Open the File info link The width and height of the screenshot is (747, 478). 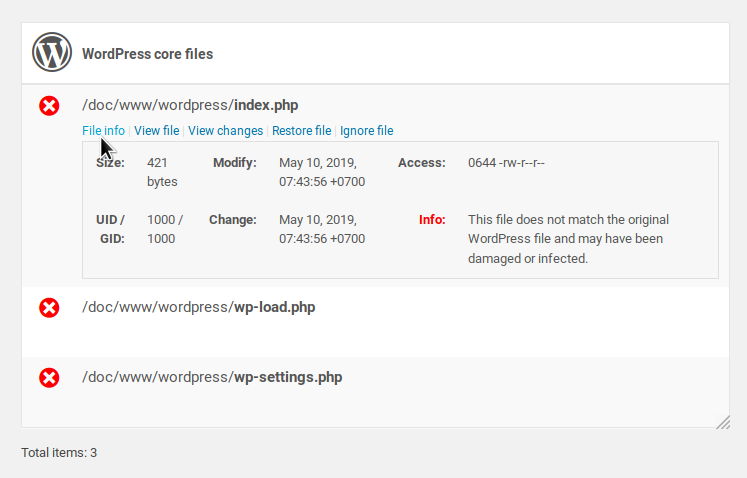point(103,131)
